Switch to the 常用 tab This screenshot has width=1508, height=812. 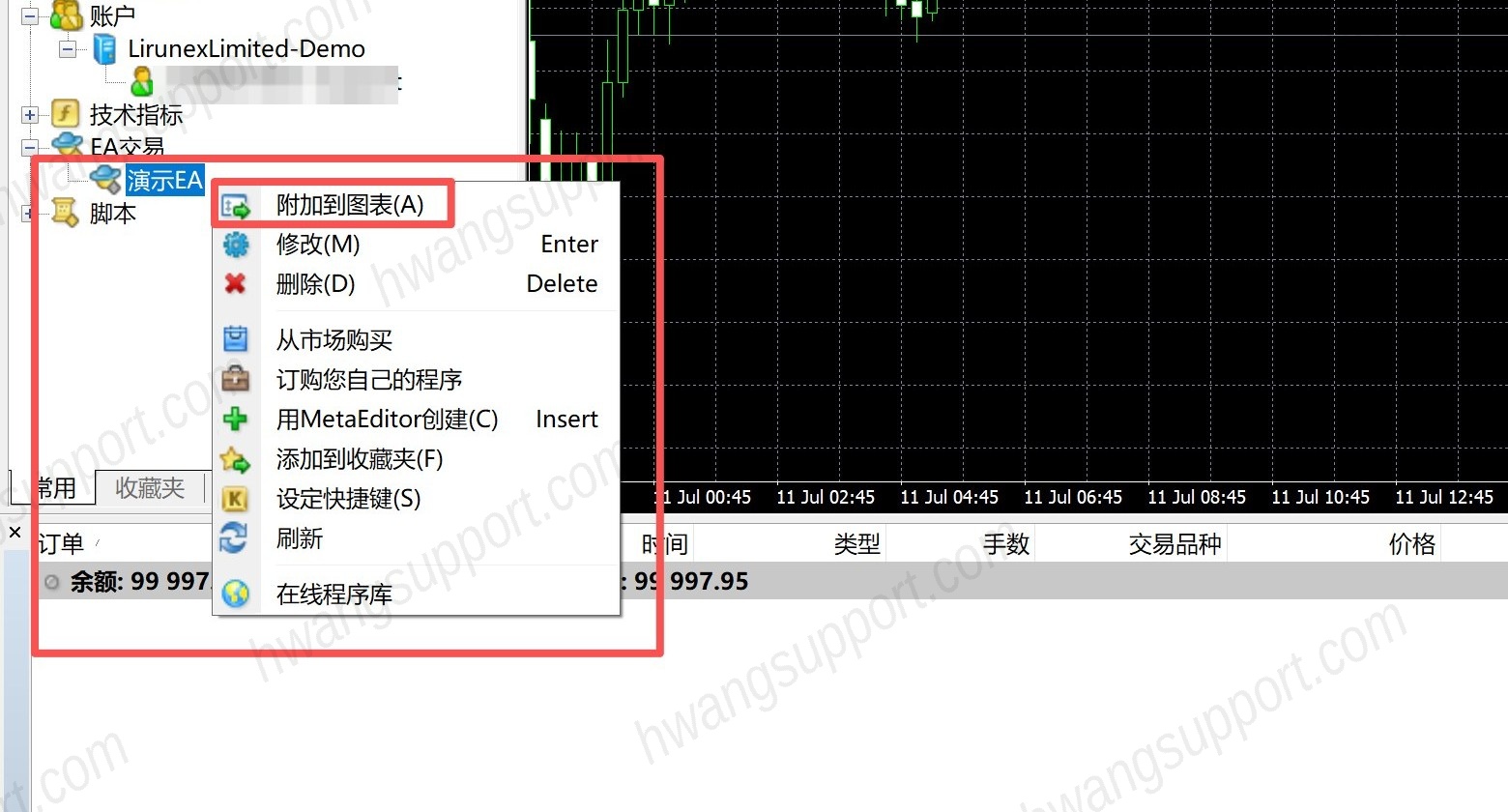click(x=55, y=487)
